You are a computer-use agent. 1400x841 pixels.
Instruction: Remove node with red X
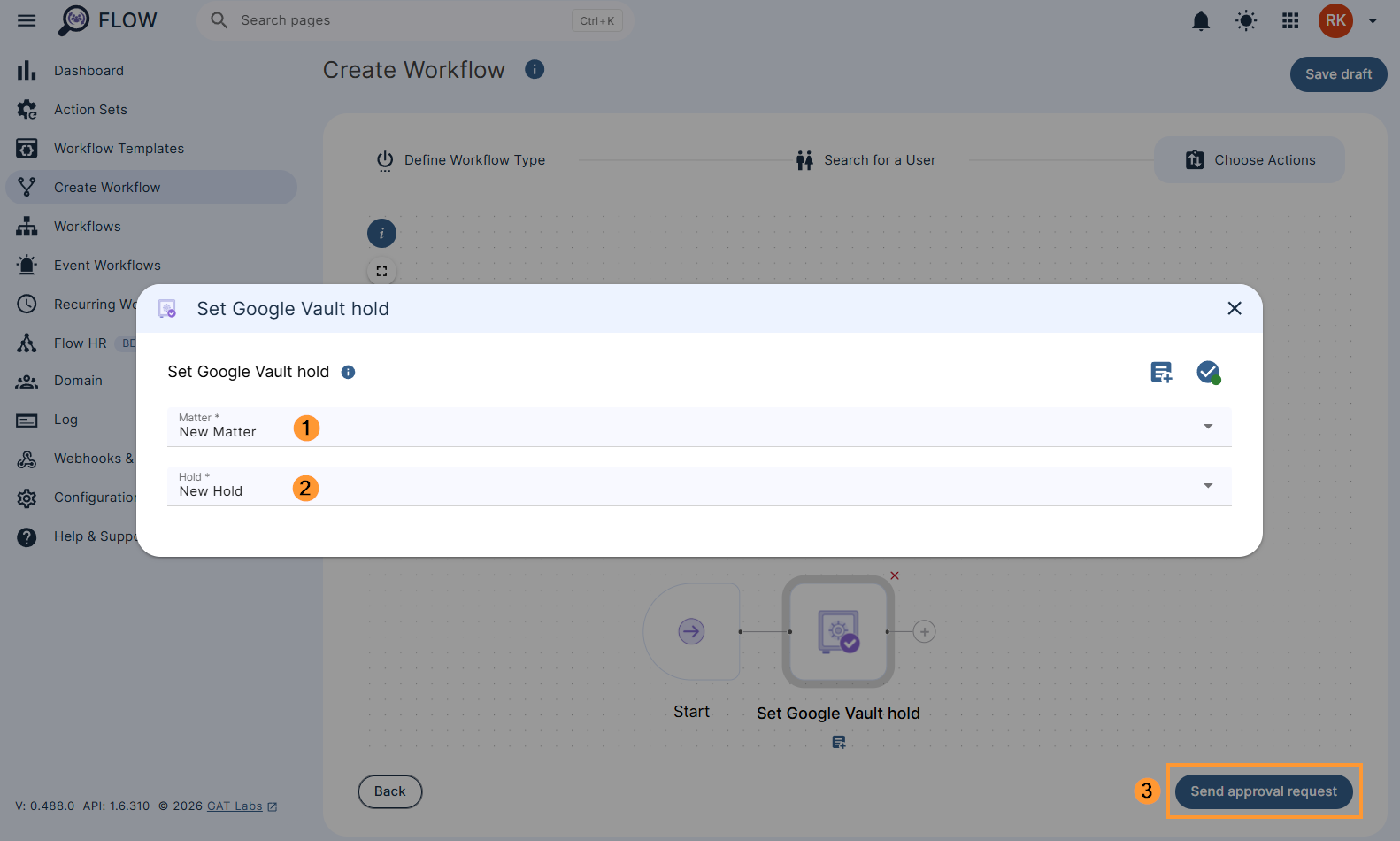tap(895, 575)
